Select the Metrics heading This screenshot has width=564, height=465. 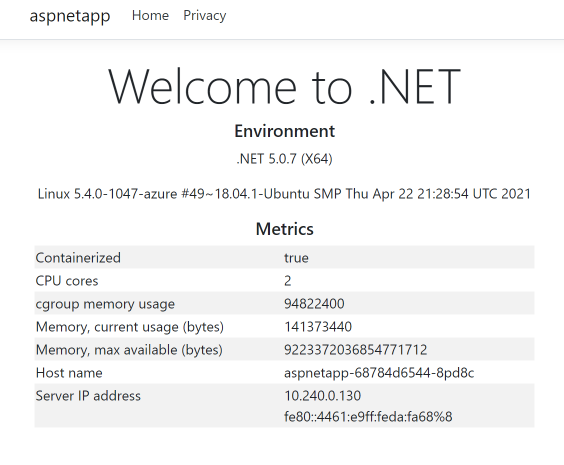click(x=285, y=229)
